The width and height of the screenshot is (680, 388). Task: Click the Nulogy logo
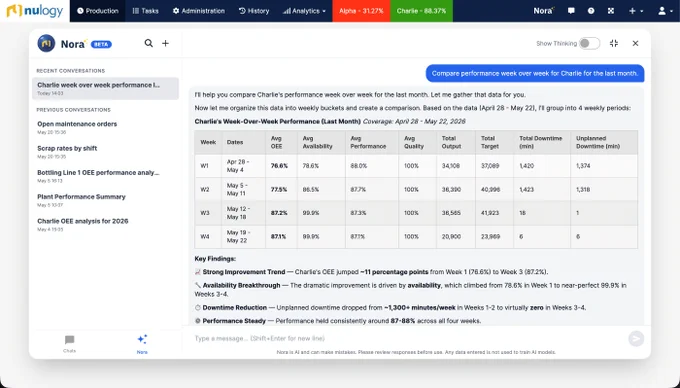tap(35, 11)
